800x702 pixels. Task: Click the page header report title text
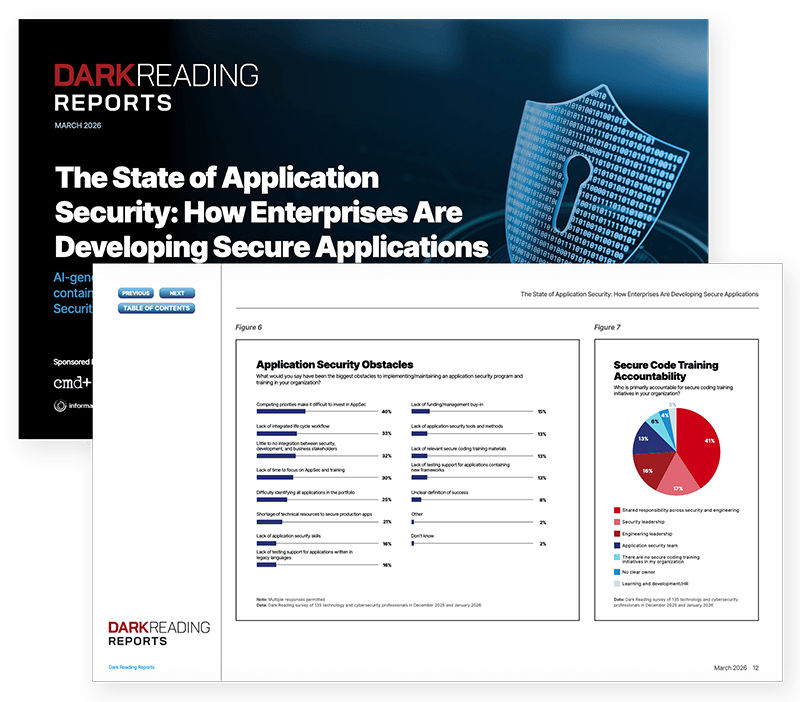click(x=639, y=294)
